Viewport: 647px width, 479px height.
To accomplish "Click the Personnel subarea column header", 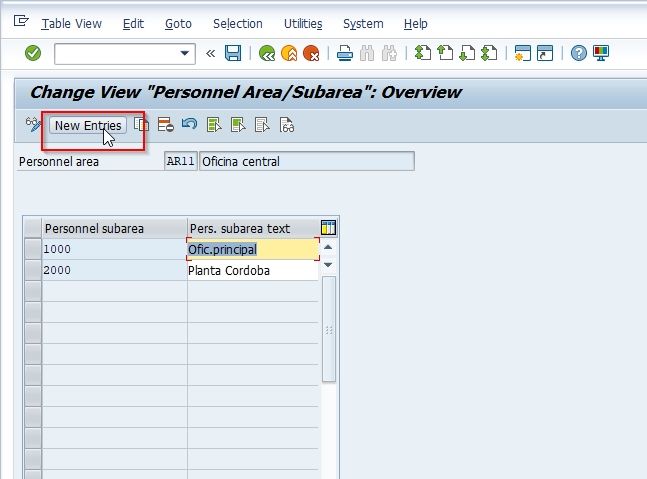I will [114, 229].
